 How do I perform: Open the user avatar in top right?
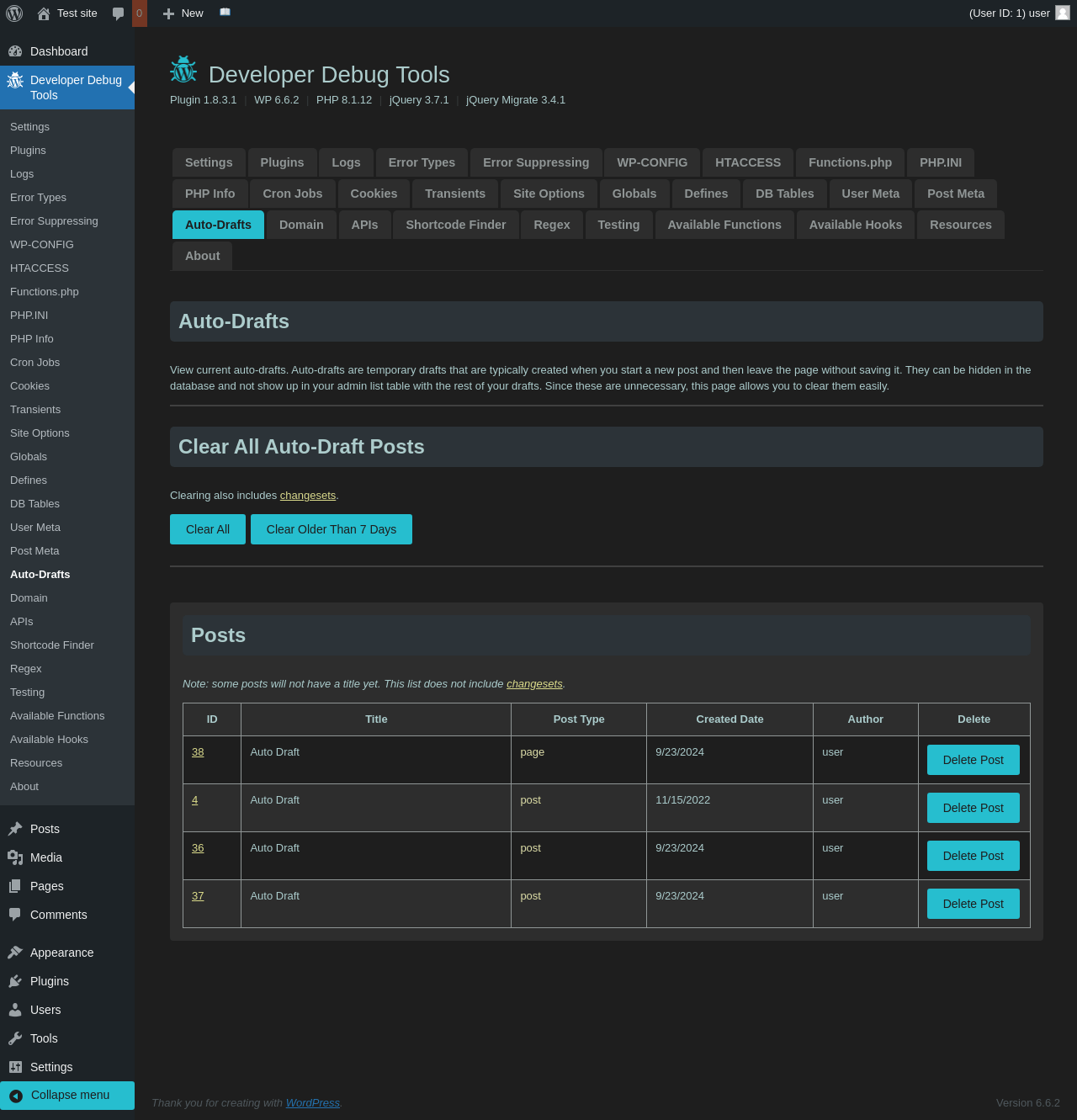coord(1063,13)
